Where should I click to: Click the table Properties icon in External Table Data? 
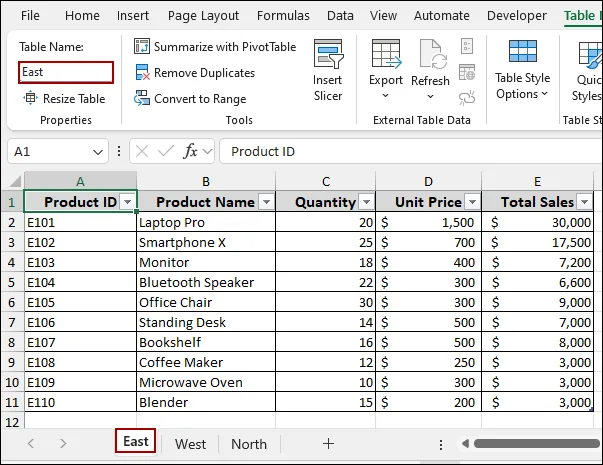[467, 46]
